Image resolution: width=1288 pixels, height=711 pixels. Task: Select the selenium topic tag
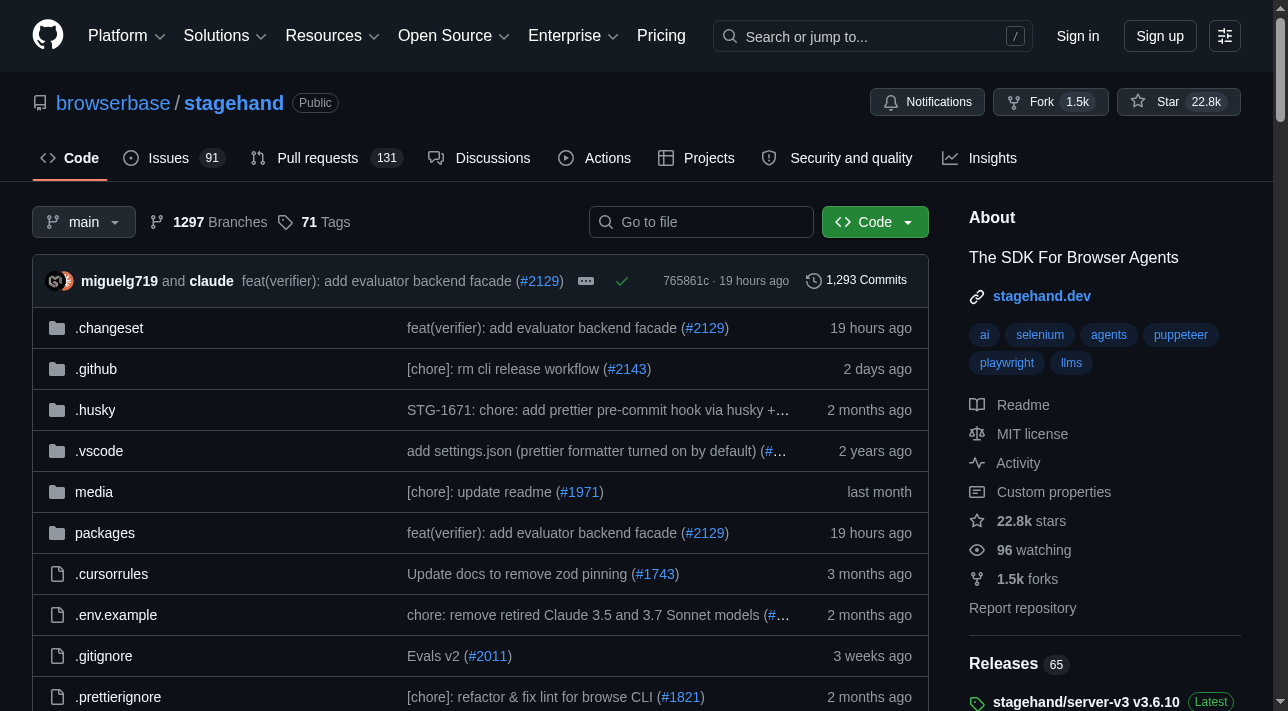point(1040,335)
